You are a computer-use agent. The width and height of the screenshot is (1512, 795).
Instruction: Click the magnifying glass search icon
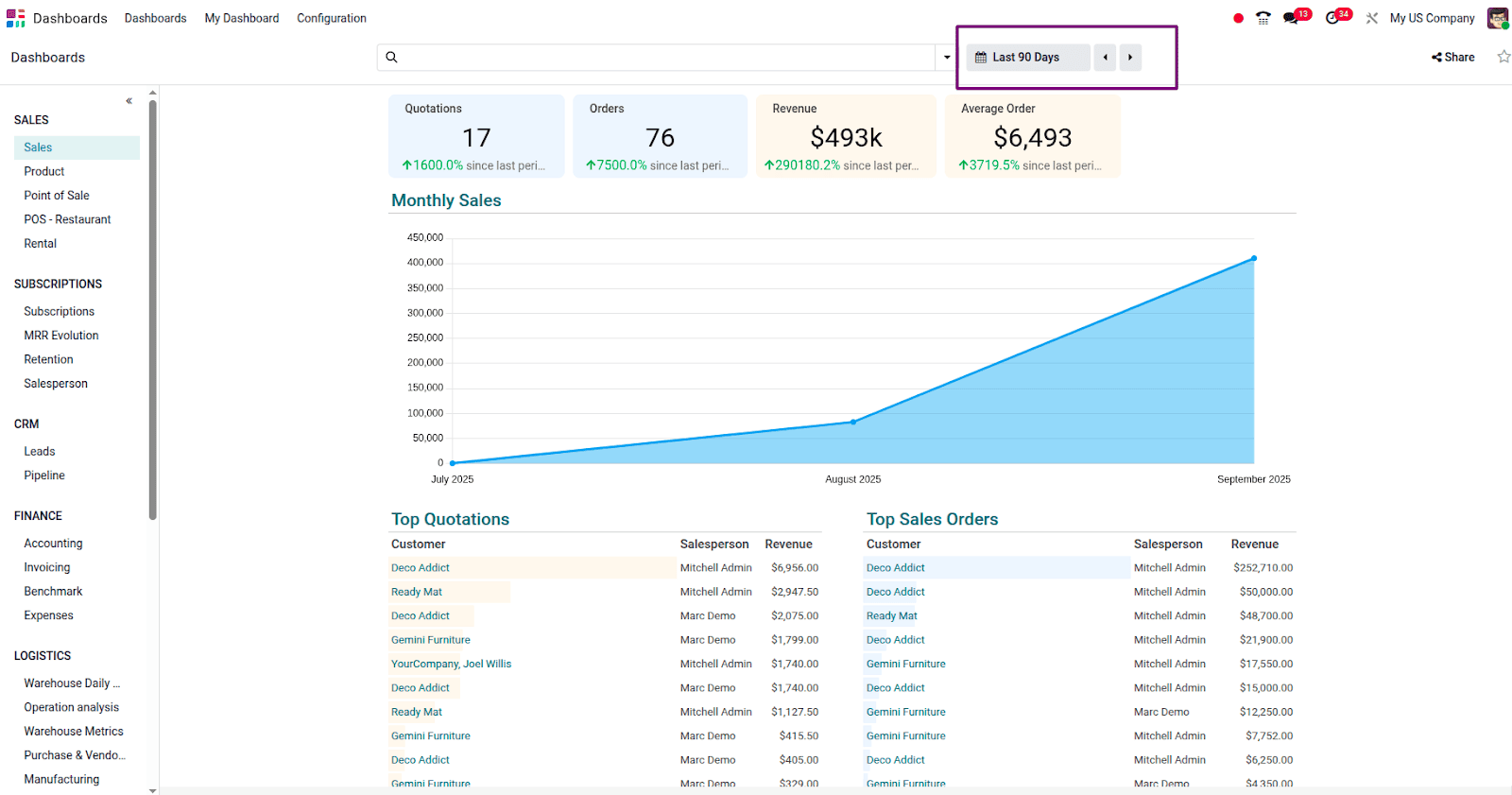[x=391, y=58]
